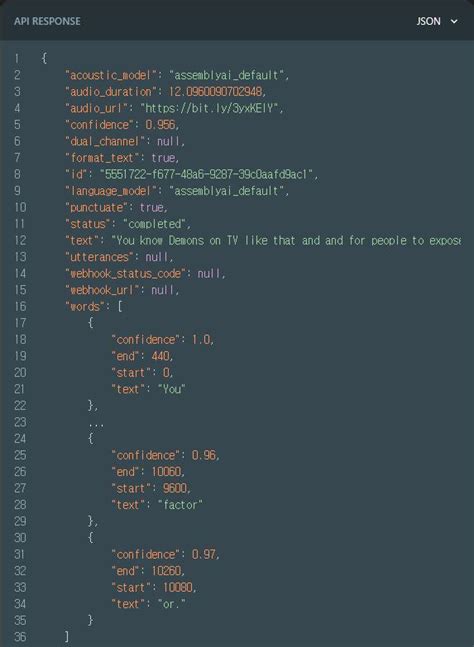This screenshot has height=647, width=474.
Task: Click the opening brace on line 17
Action: [90, 323]
